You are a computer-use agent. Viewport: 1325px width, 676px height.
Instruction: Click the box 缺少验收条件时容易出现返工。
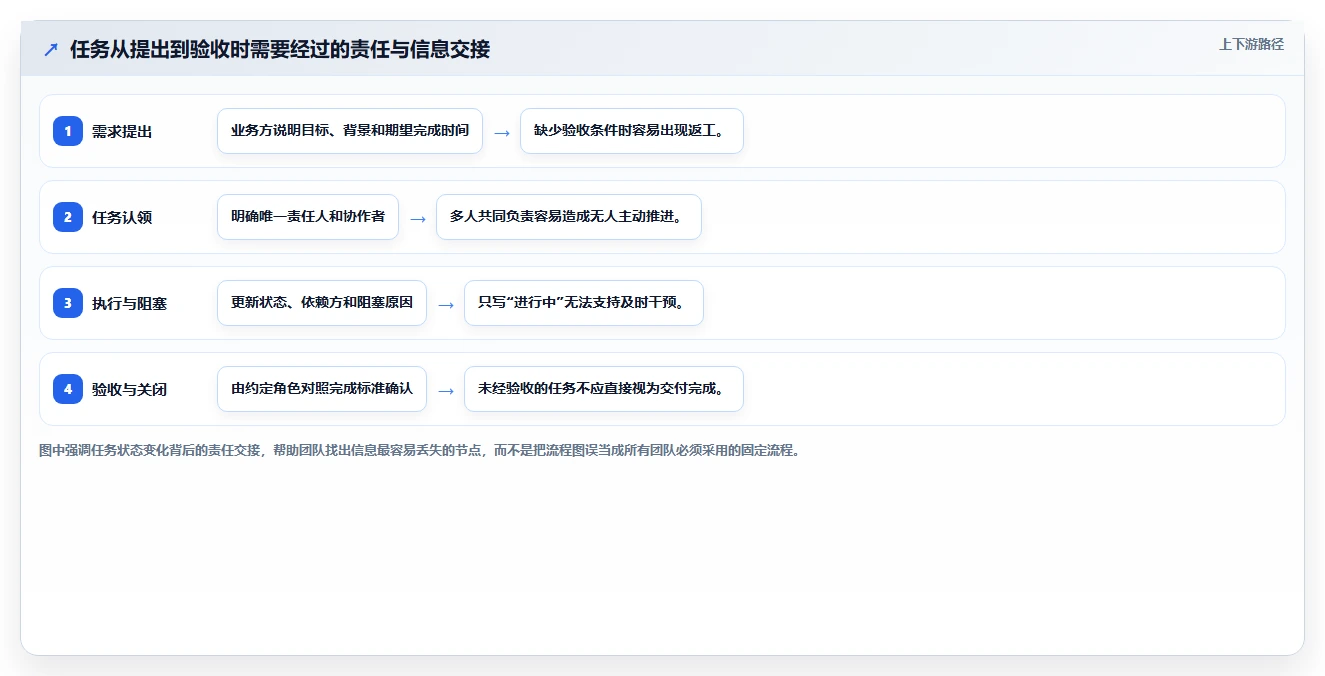pyautogui.click(x=632, y=131)
